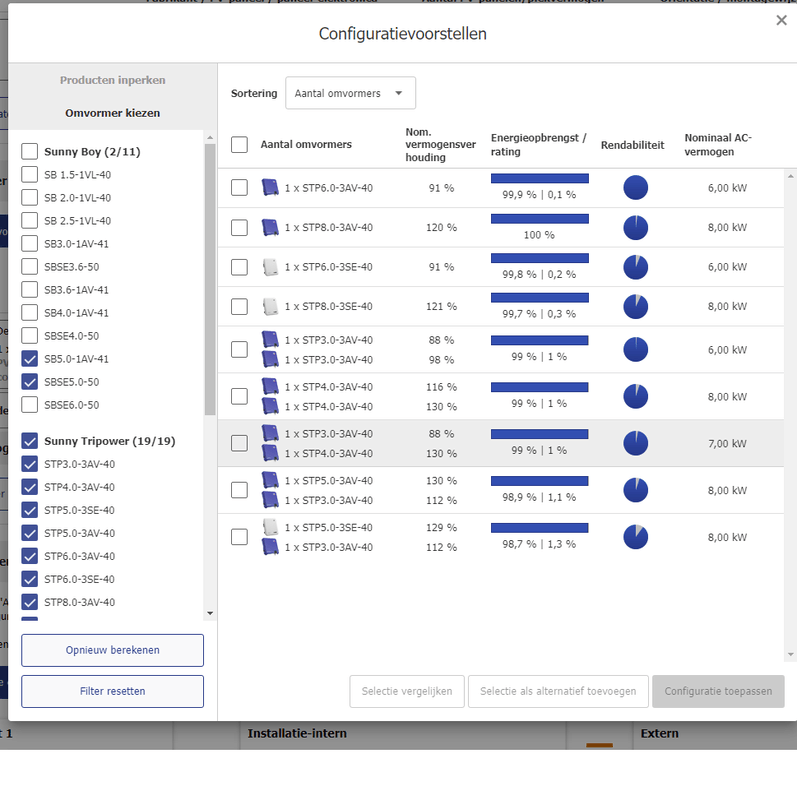Viewport: 797px width, 800px height.
Task: Enable the SB 1.5-1VL-40 checkbox
Action: [x=30, y=174]
